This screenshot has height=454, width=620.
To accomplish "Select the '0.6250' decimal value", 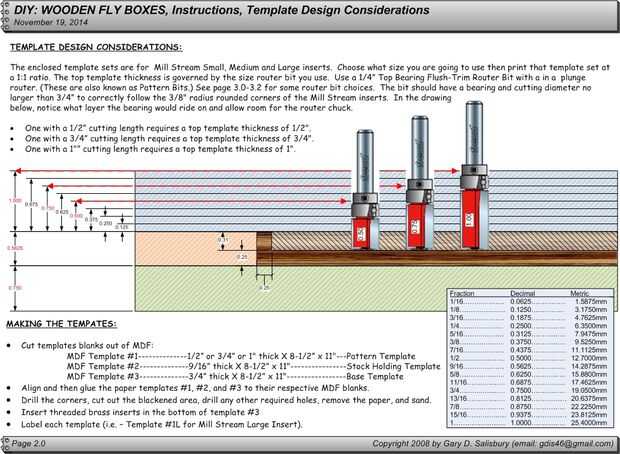I will pos(521,375).
